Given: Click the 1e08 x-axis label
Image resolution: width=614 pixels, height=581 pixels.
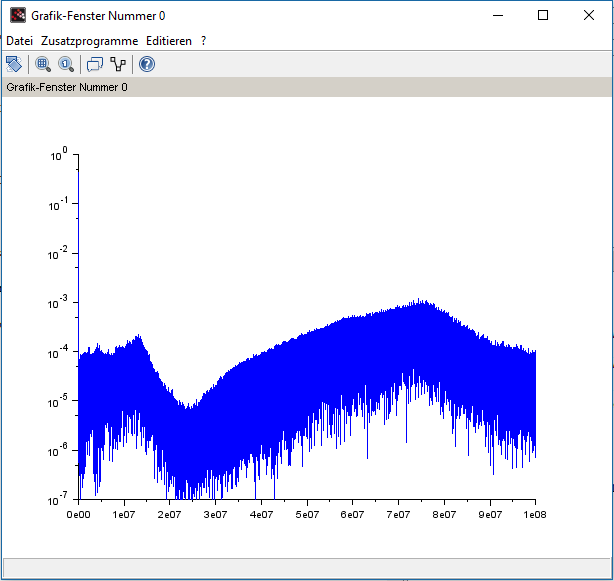Looking at the screenshot, I should [535, 513].
